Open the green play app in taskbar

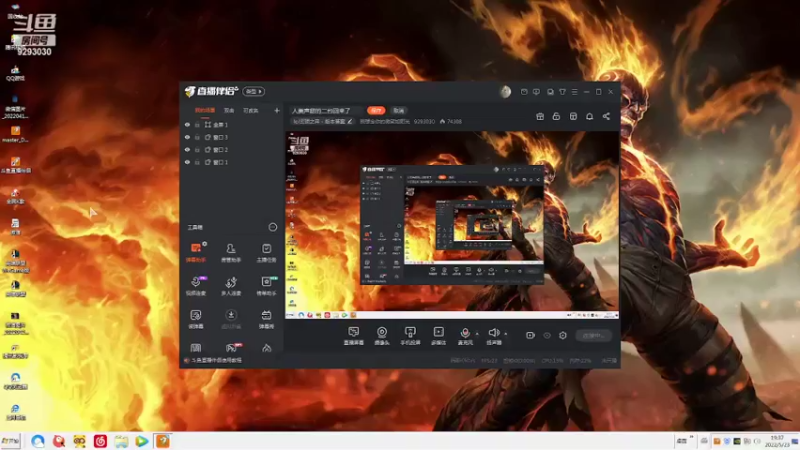tap(142, 441)
